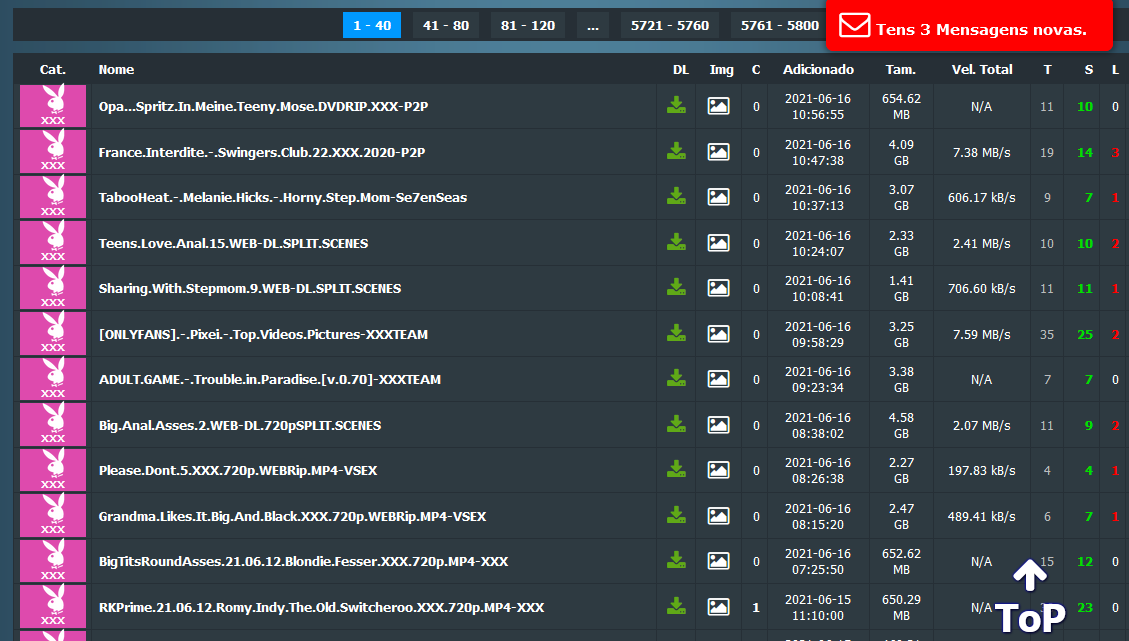Image resolution: width=1129 pixels, height=641 pixels.
Task: Go to page 81 - 120
Action: pyautogui.click(x=528, y=25)
